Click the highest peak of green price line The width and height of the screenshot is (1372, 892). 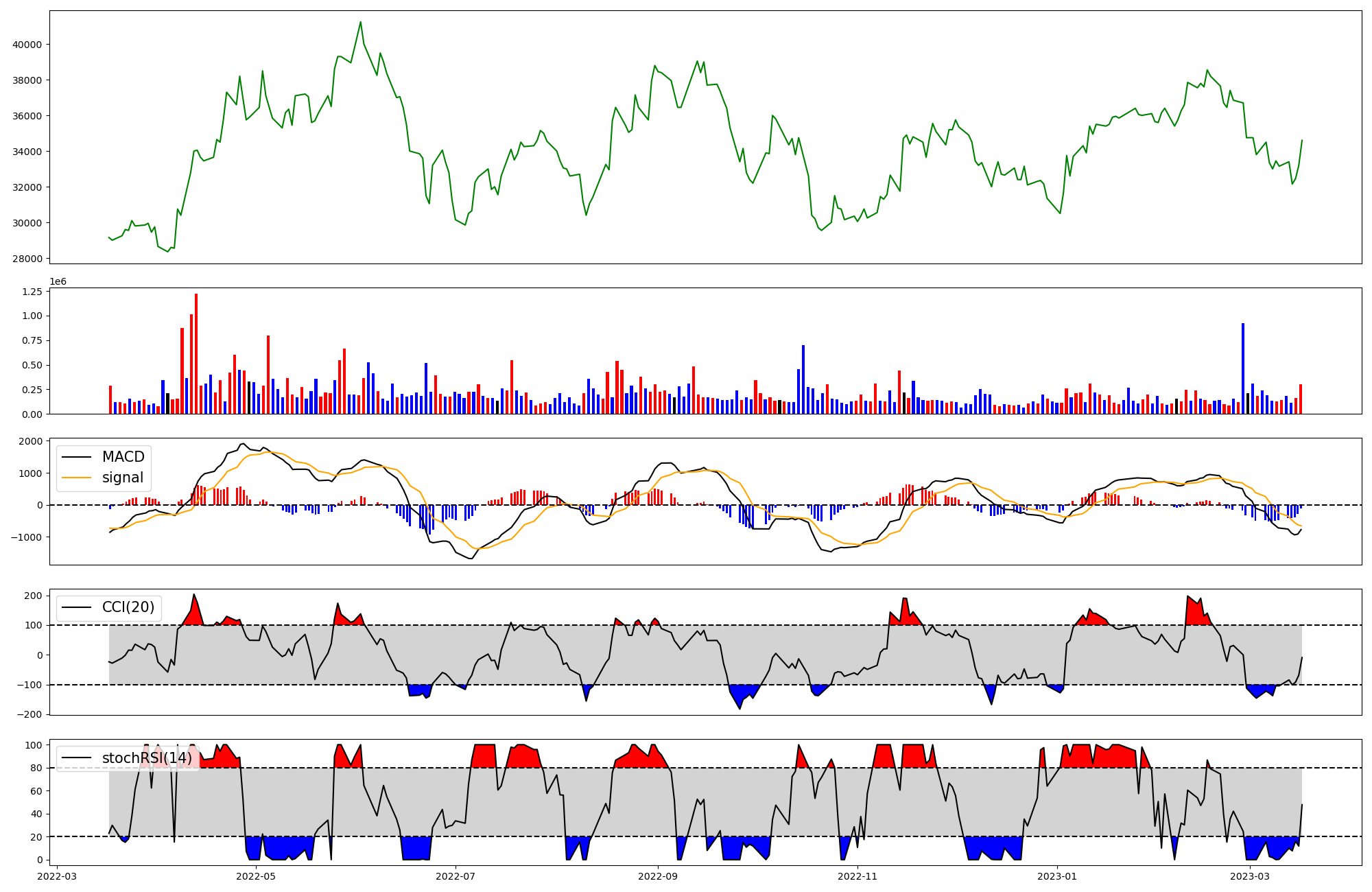361,23
